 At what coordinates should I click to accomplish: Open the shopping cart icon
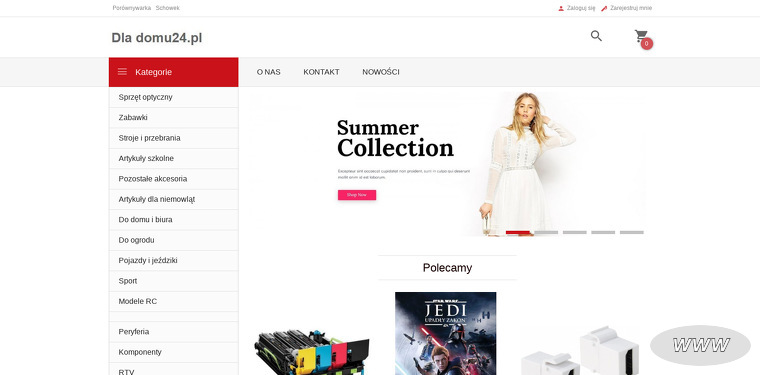641,35
